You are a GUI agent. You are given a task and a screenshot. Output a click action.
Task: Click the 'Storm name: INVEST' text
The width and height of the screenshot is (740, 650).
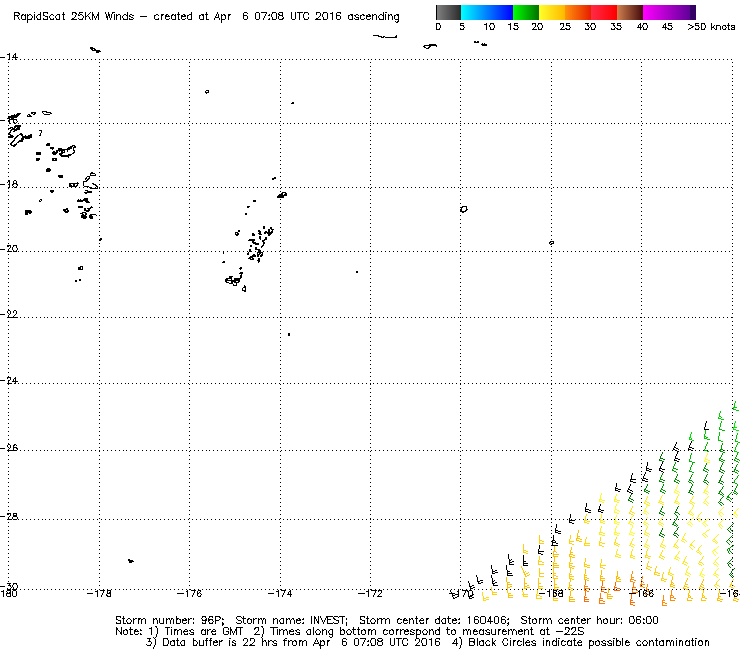pos(291,620)
